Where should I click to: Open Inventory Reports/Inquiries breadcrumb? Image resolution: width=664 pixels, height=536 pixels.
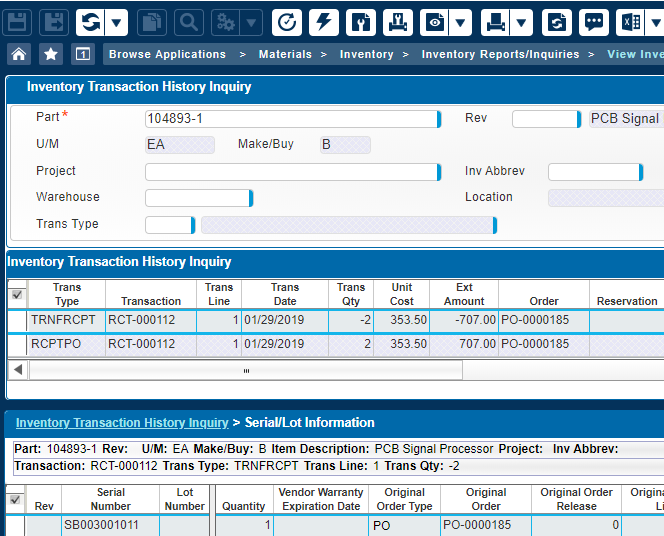tap(500, 54)
